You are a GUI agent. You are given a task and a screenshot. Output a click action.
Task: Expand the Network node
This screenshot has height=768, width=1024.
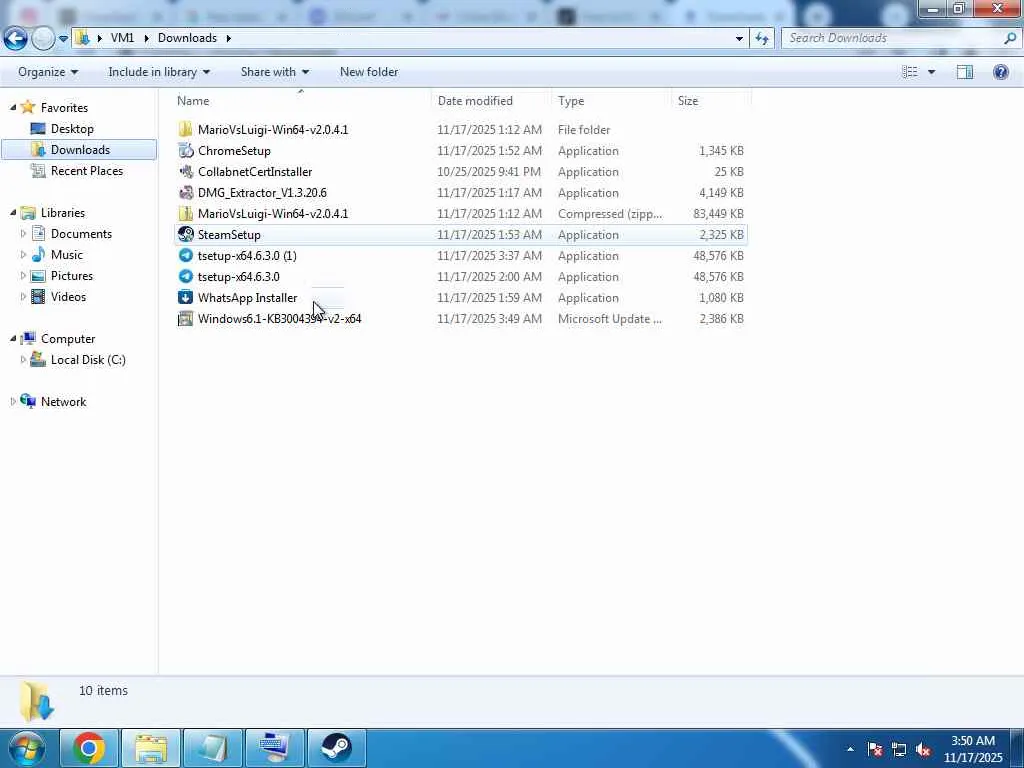(12, 402)
